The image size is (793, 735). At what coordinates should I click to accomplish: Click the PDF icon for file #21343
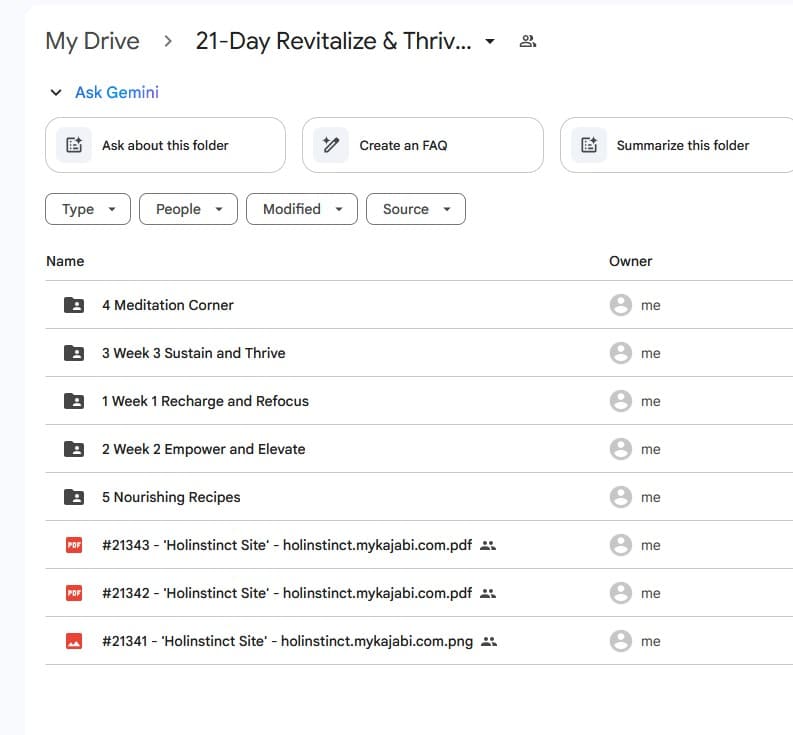pyautogui.click(x=73, y=545)
